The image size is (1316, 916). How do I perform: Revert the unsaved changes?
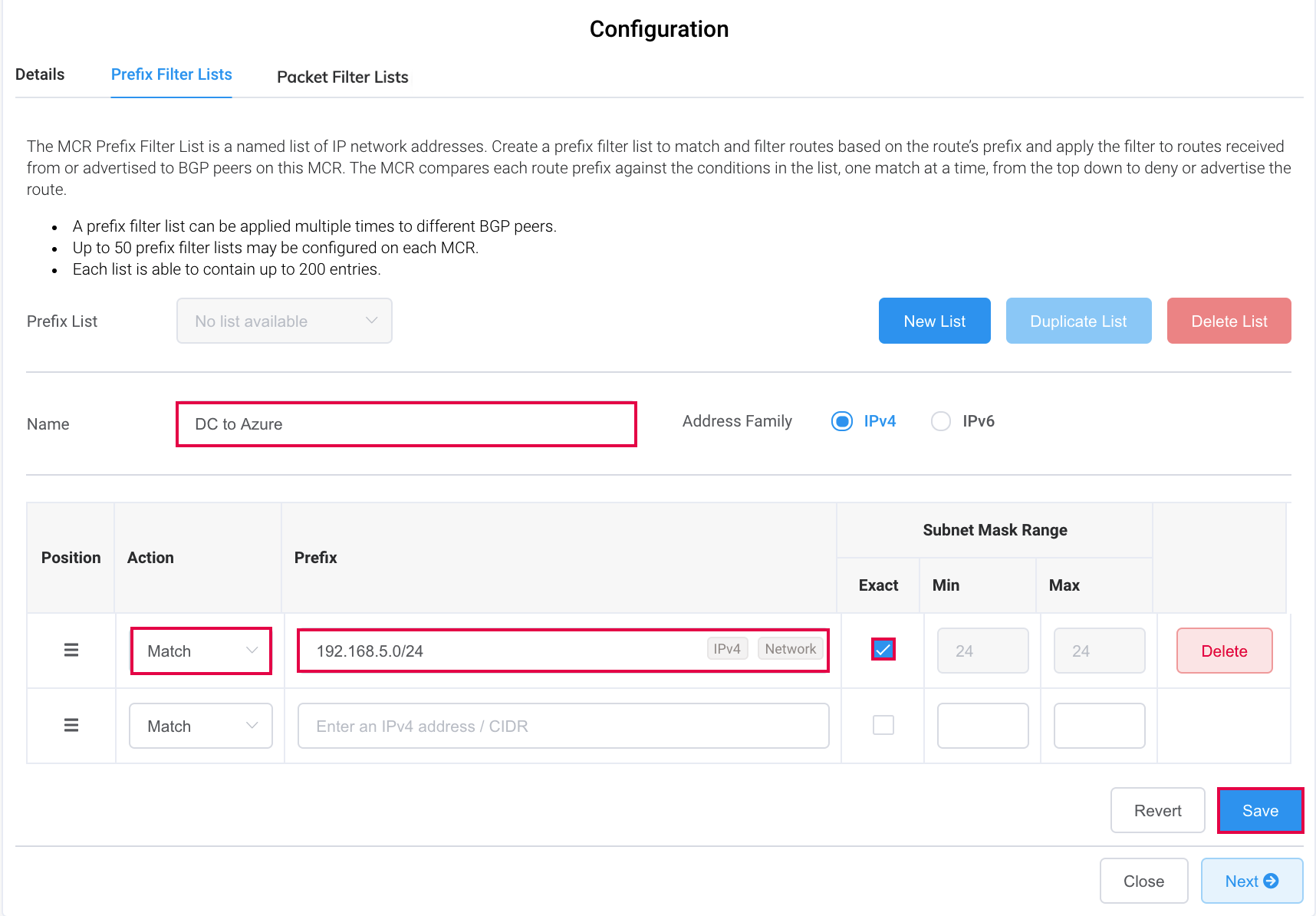click(x=1157, y=810)
